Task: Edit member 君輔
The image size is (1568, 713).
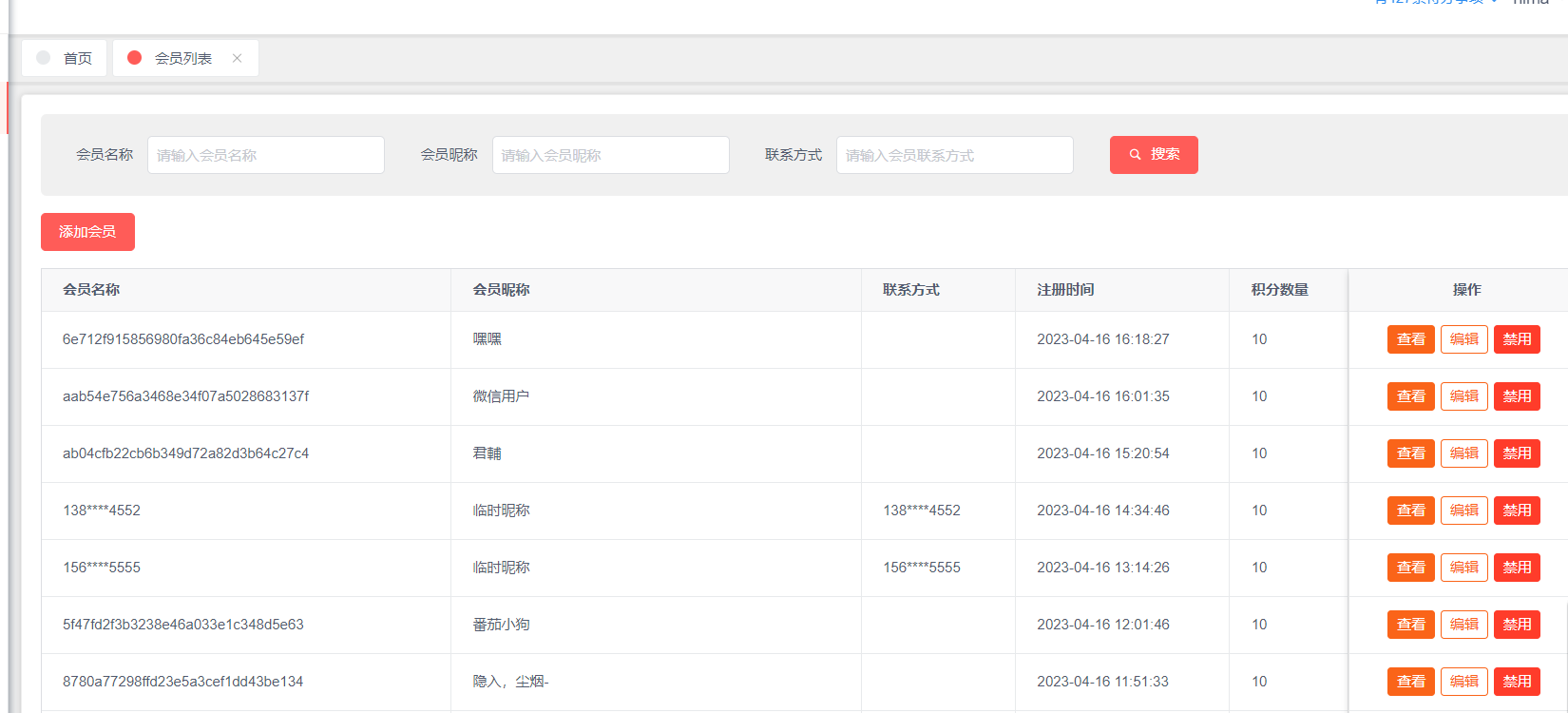Action: tap(1464, 453)
